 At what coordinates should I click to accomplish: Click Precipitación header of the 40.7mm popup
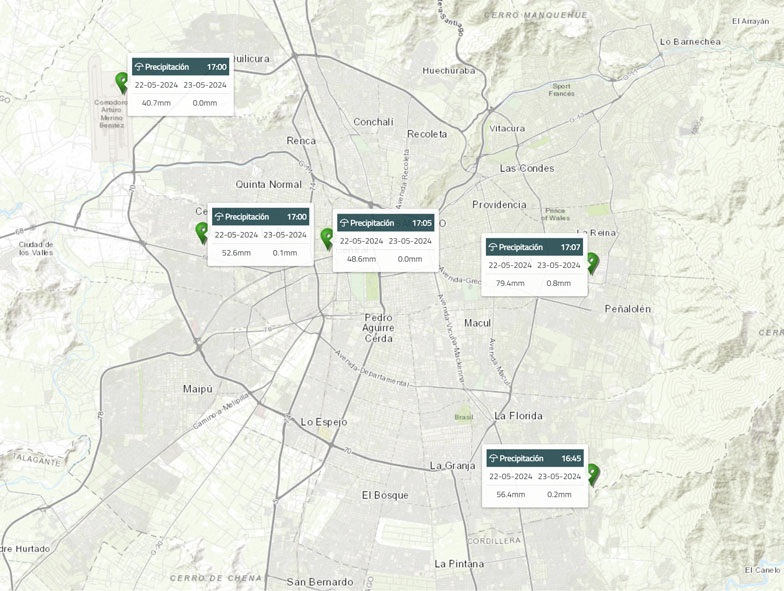click(x=167, y=67)
